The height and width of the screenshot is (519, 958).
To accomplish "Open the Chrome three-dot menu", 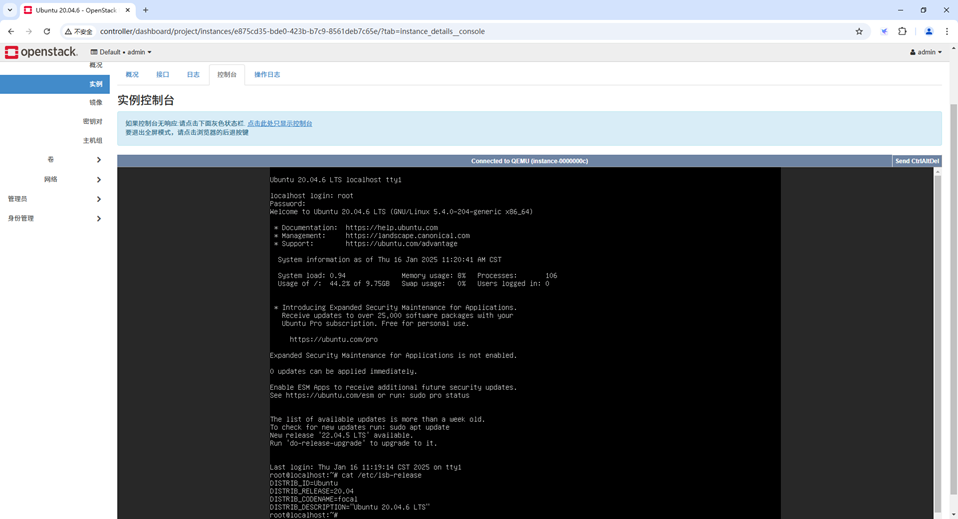I will (x=947, y=31).
